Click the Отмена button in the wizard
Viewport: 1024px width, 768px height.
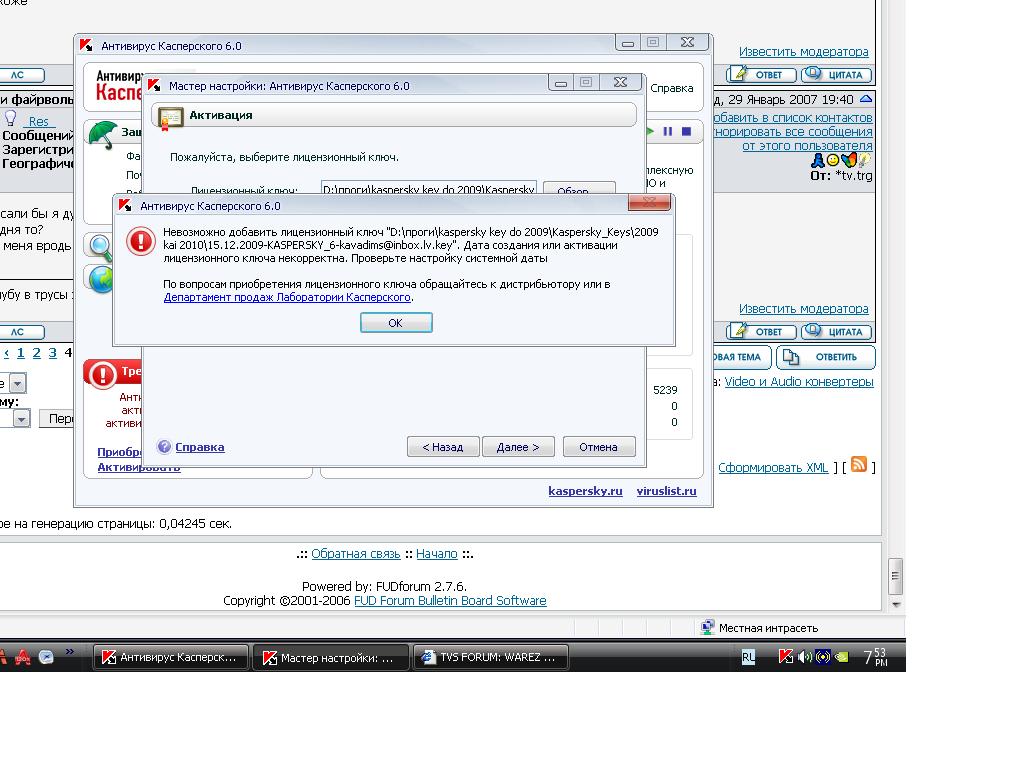(598, 447)
